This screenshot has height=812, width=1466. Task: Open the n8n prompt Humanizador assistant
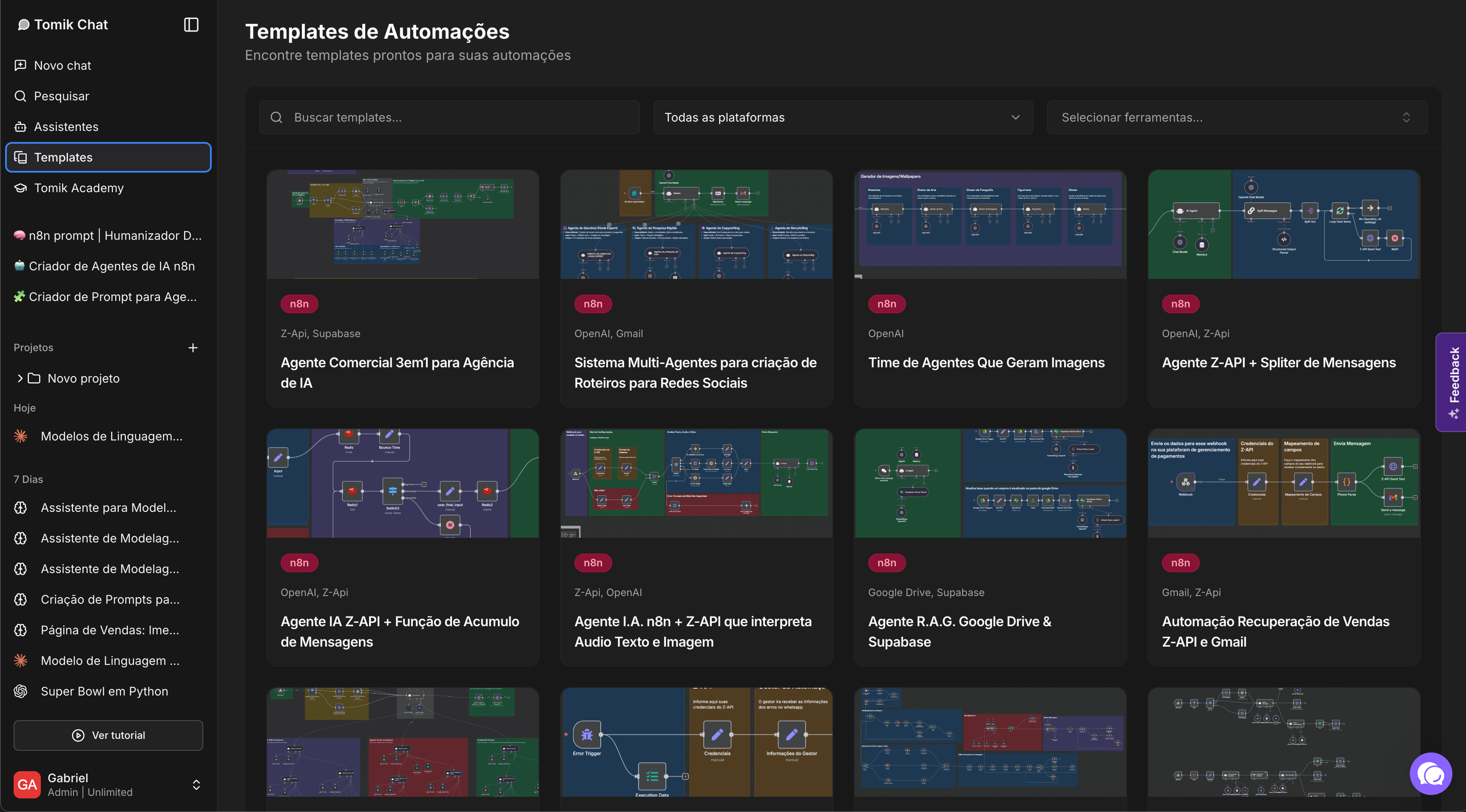[108, 235]
